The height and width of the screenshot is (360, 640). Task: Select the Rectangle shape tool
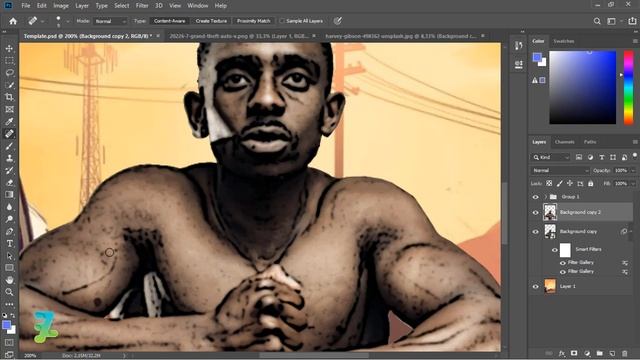click(9, 268)
